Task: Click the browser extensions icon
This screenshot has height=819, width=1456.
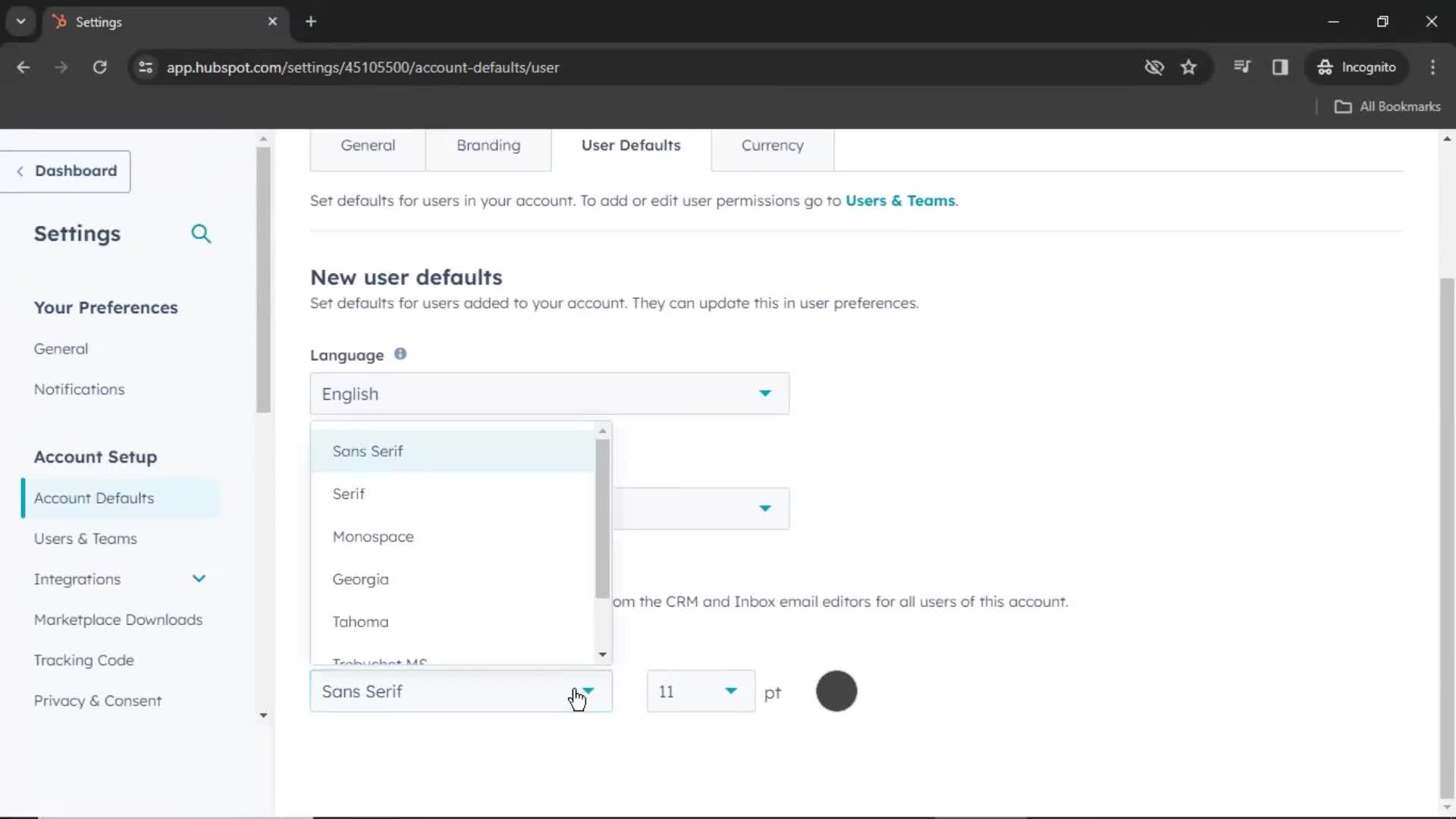Action: point(1281,67)
